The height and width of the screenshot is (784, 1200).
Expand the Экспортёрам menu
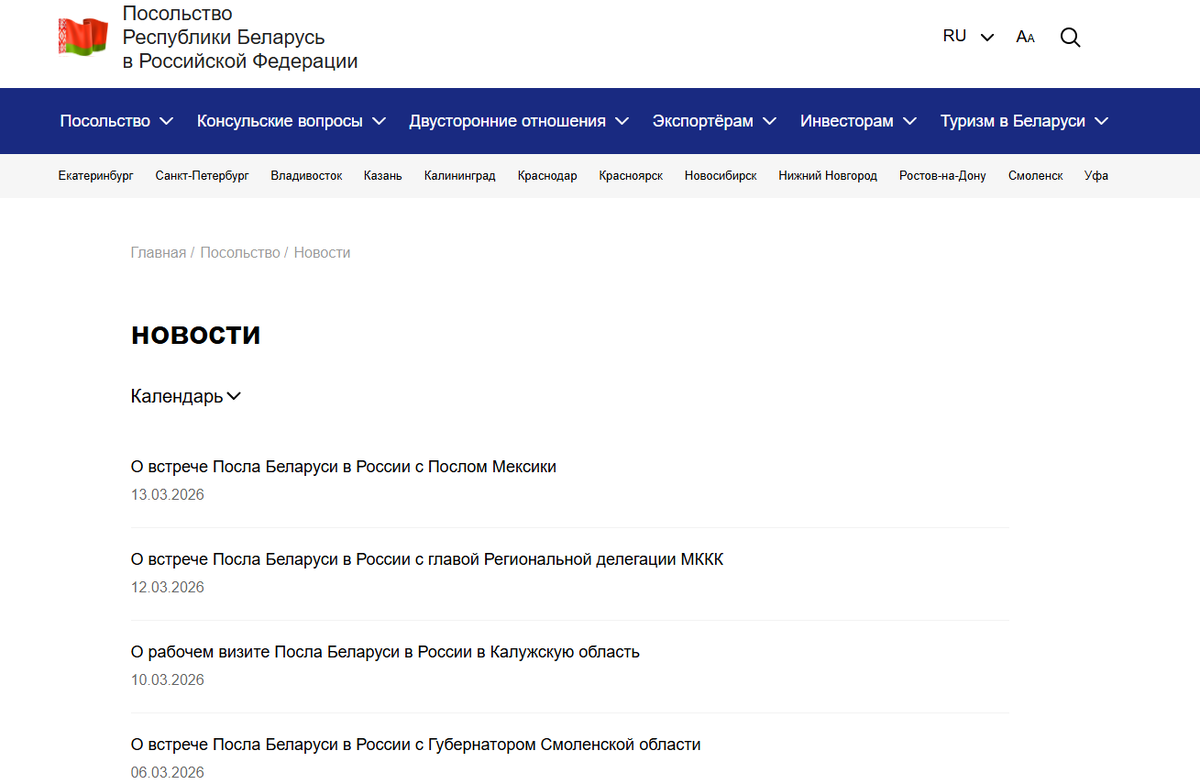tap(714, 121)
